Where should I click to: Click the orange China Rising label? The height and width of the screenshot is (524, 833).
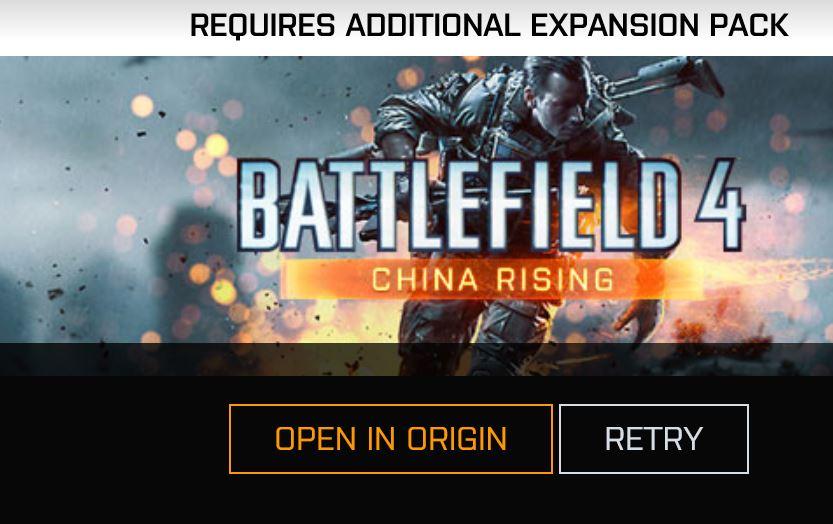click(x=492, y=280)
